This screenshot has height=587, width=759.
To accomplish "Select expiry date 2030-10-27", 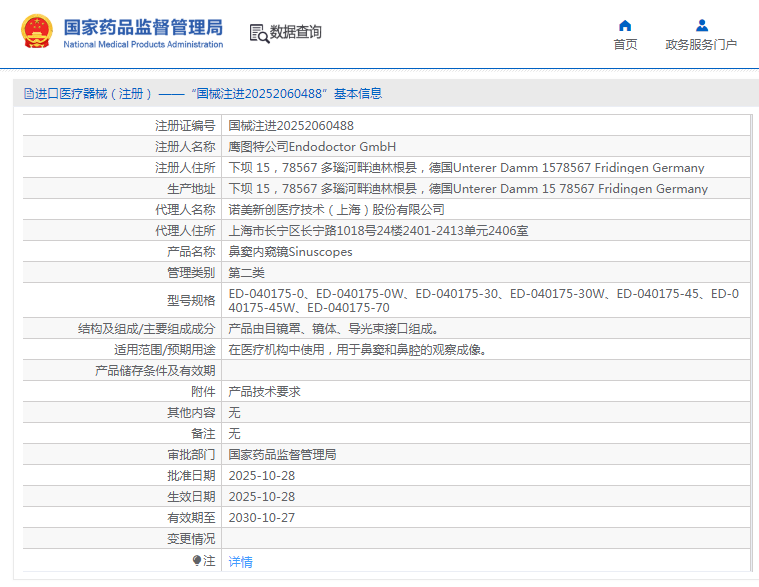I will [x=261, y=518].
